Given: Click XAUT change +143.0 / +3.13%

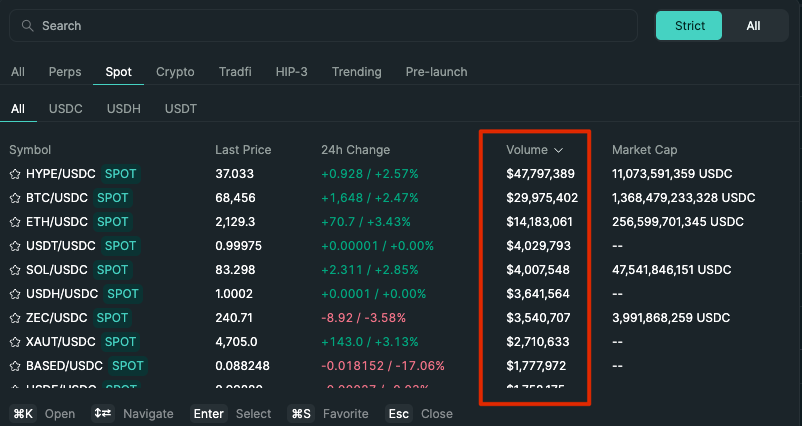Looking at the screenshot, I should point(370,342).
